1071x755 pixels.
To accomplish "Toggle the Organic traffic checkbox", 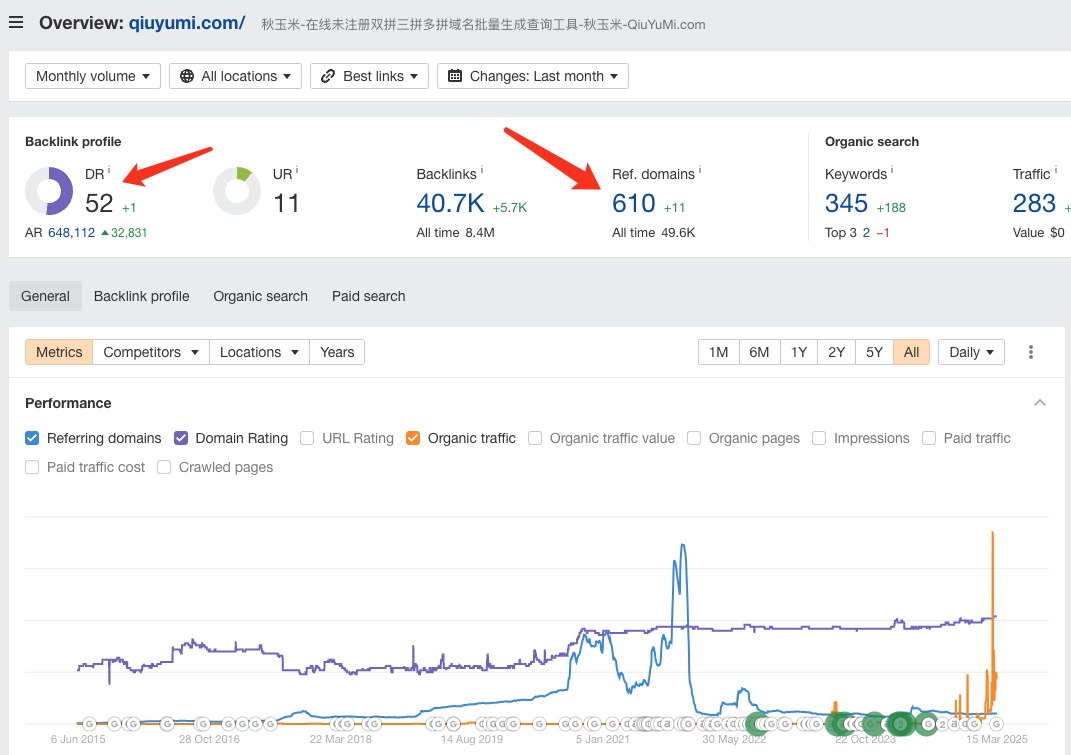I will (x=413, y=438).
